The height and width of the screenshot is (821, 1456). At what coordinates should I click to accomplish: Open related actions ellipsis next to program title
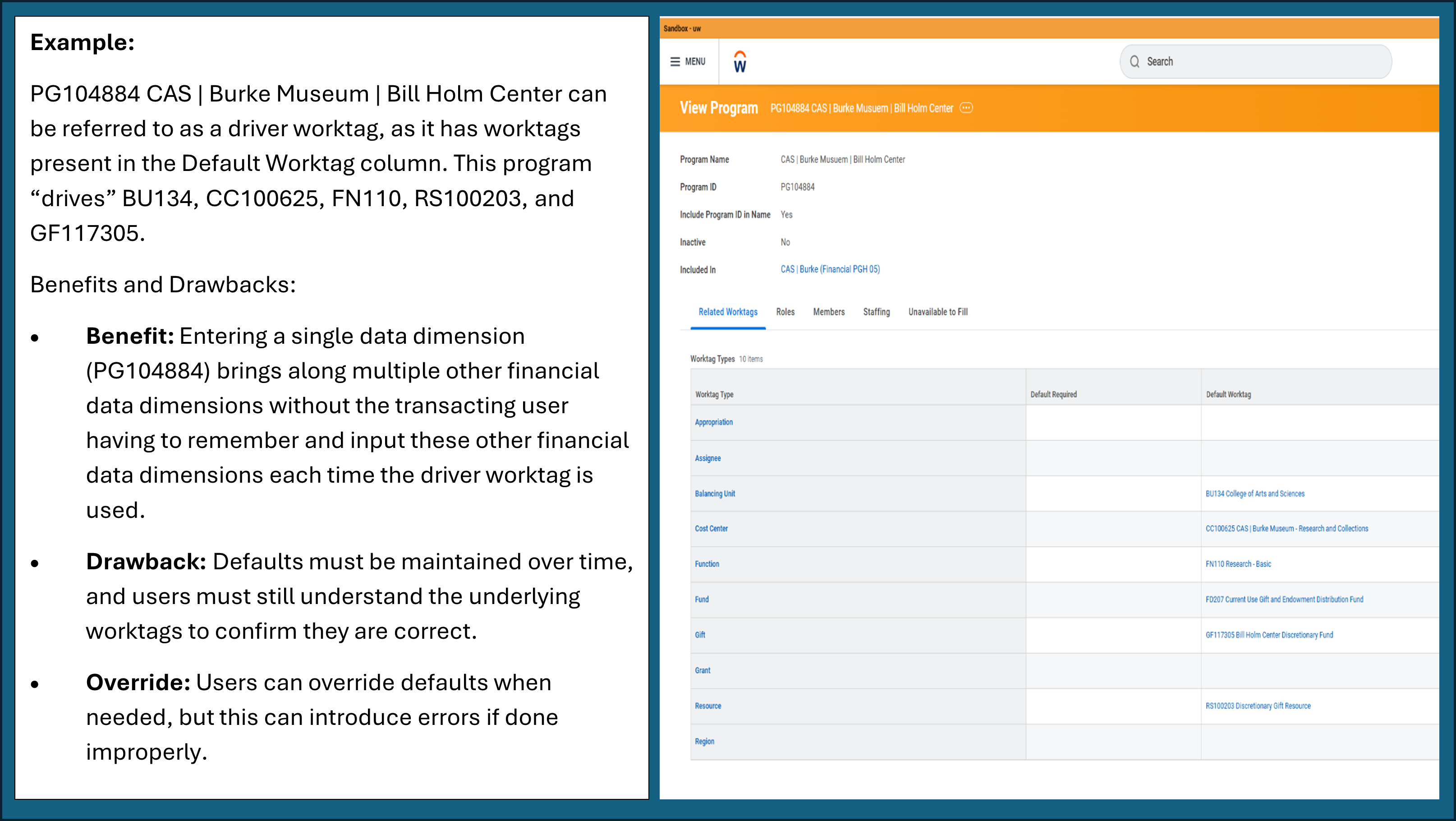coord(966,108)
